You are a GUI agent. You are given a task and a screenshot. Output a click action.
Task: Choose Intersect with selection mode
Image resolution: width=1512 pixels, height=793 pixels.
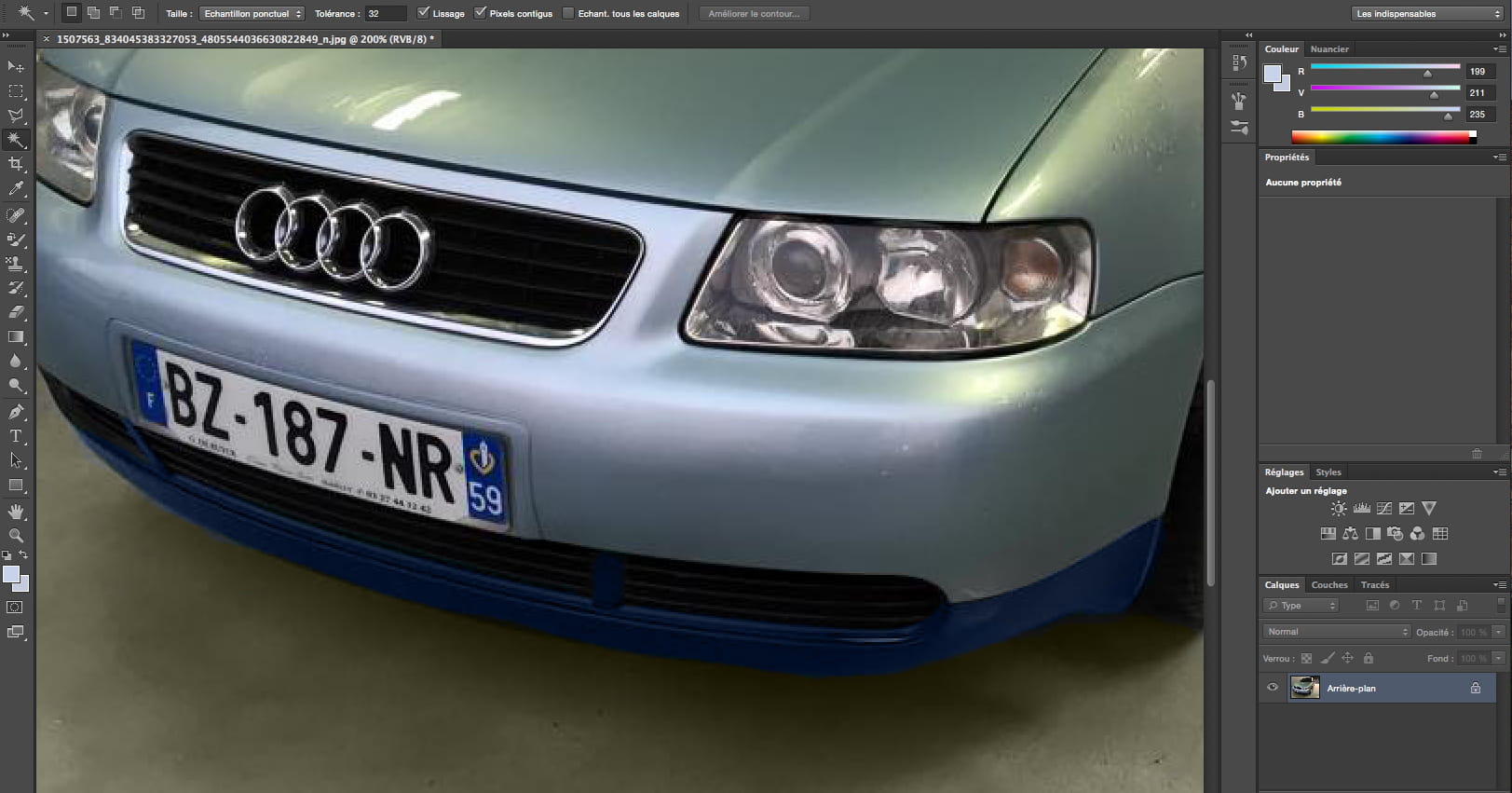138,13
